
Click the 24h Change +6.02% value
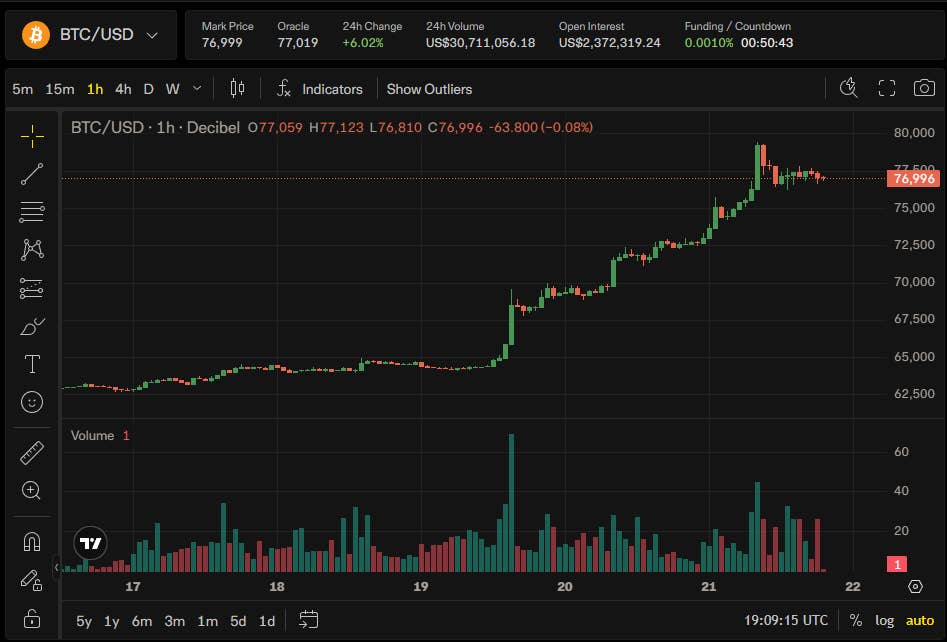(x=362, y=43)
